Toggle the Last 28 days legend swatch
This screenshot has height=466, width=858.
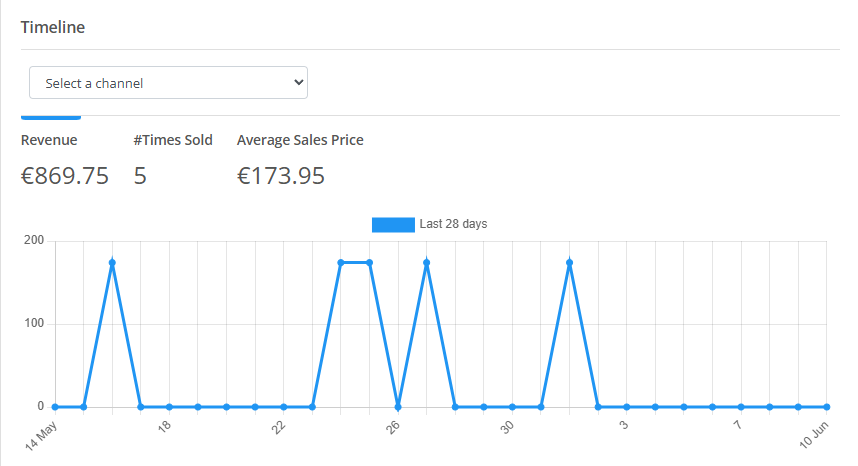pyautogui.click(x=393, y=225)
